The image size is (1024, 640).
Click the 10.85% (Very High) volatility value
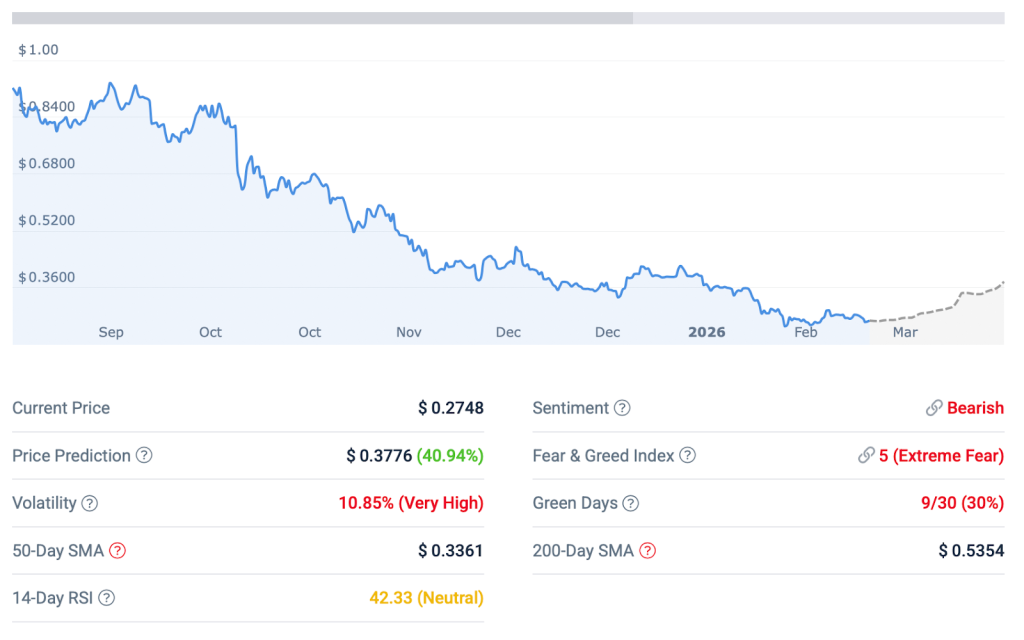tap(410, 503)
